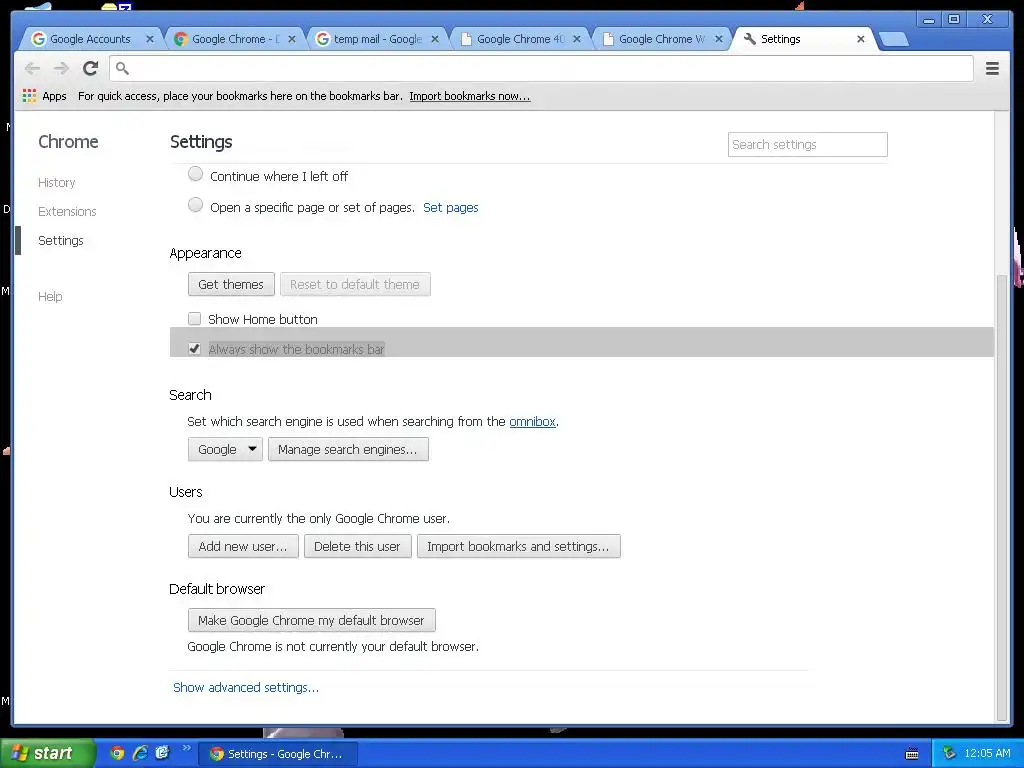The height and width of the screenshot is (768, 1024).
Task: Click the third quick launch icon
Action: click(x=162, y=753)
